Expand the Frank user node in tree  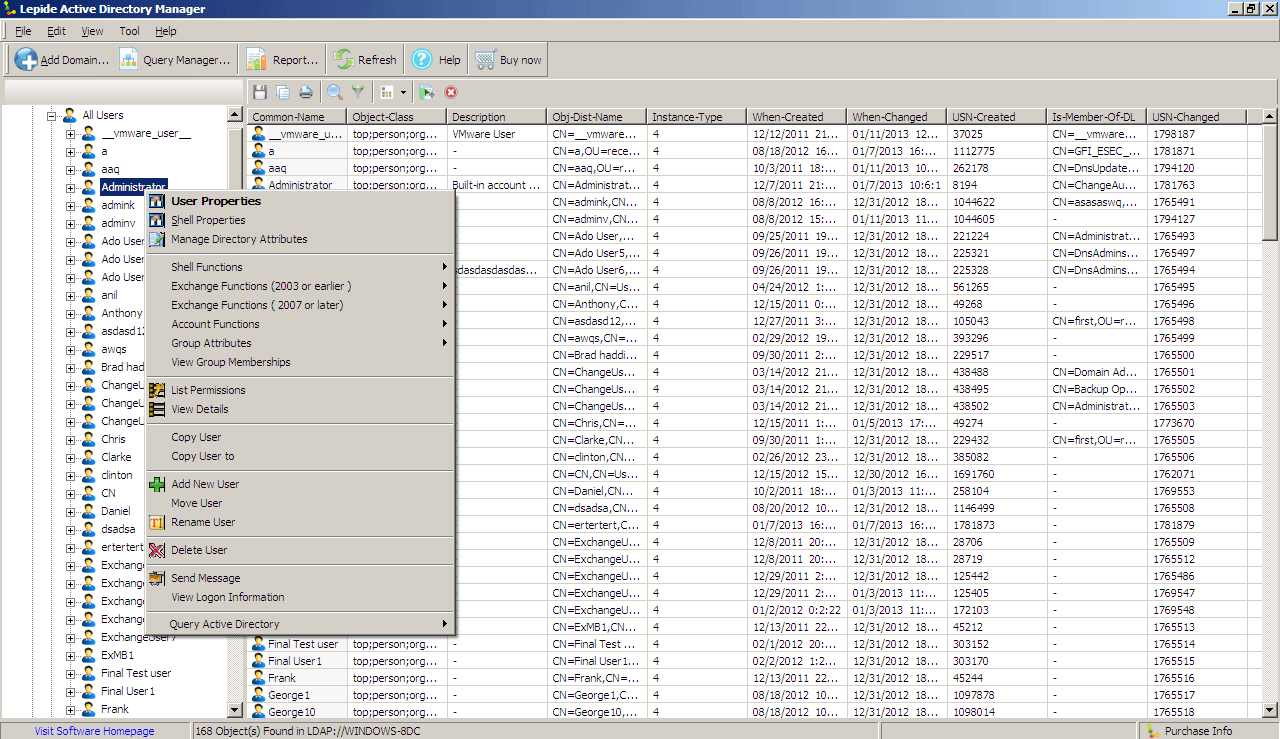[x=71, y=709]
